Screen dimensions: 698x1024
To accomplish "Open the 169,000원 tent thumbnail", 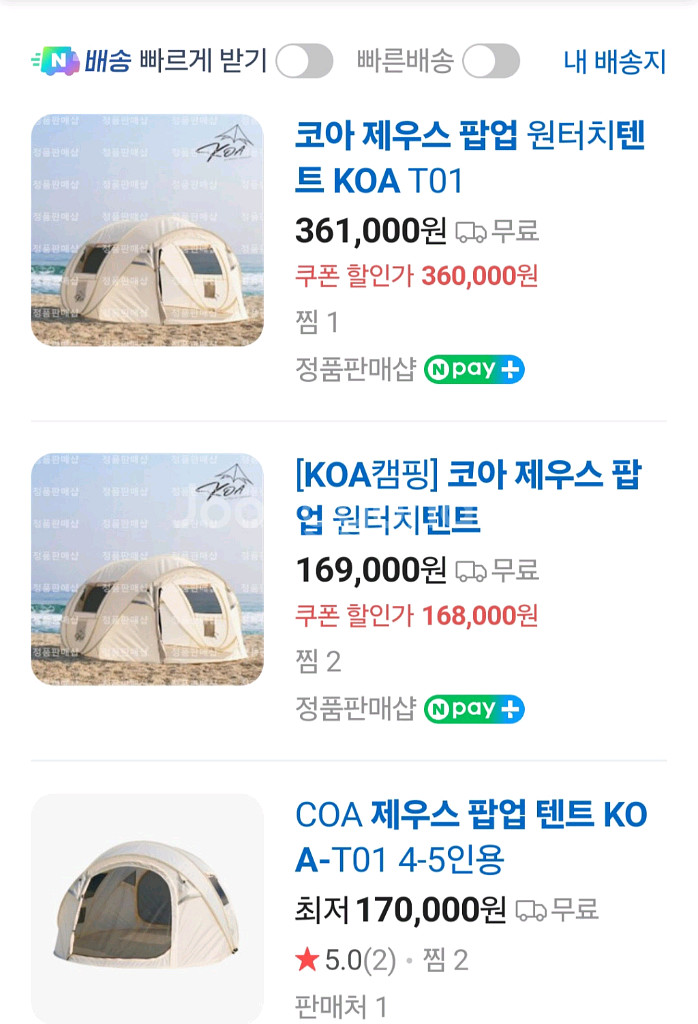I will (147, 569).
